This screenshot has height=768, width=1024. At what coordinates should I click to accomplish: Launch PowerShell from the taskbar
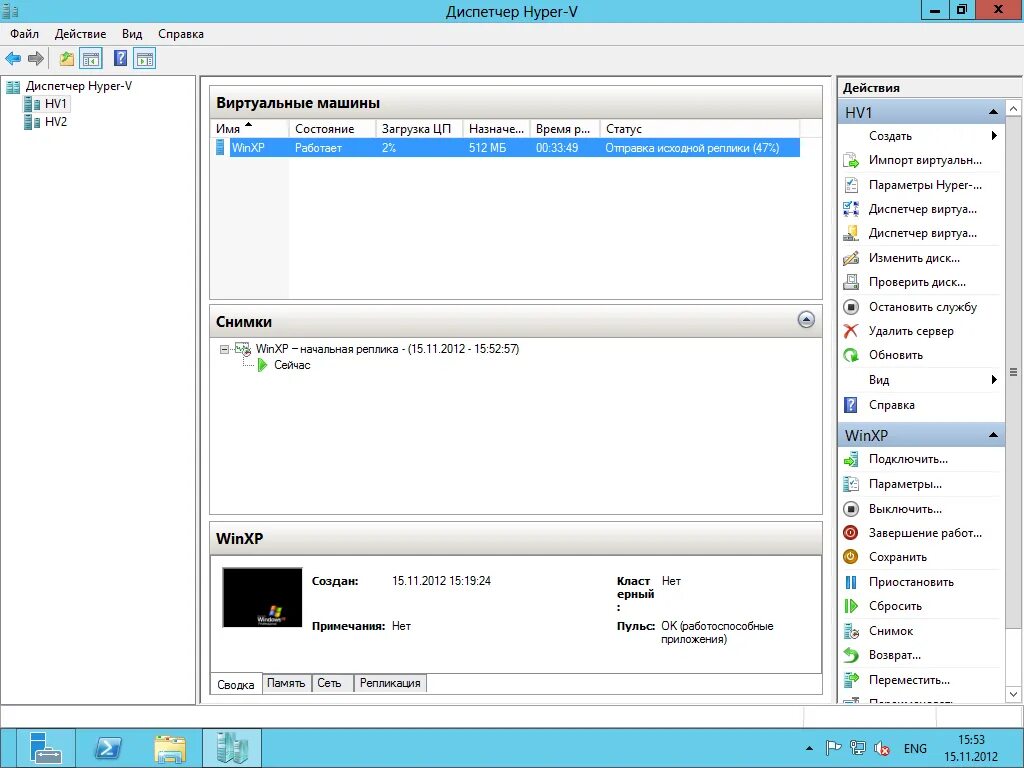pyautogui.click(x=108, y=748)
